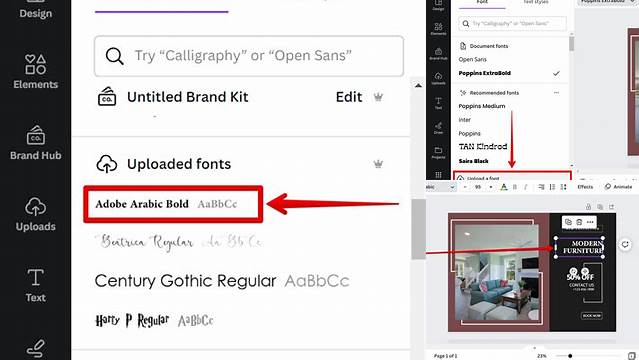The width and height of the screenshot is (639, 360).
Task: Click checkmark beside Poppins ExtraBold
Action: pos(556,73)
